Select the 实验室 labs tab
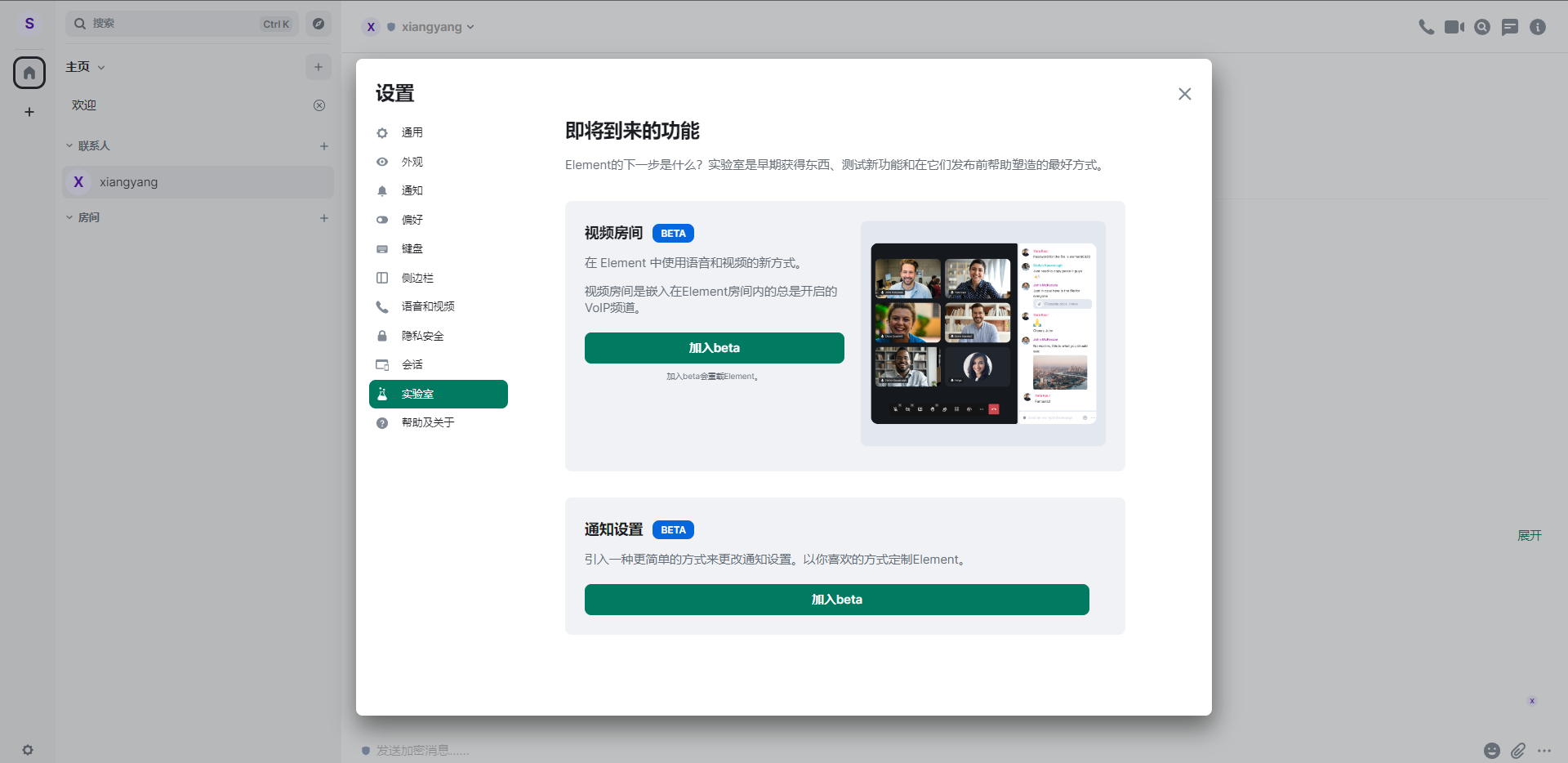The height and width of the screenshot is (763, 1568). pos(439,394)
